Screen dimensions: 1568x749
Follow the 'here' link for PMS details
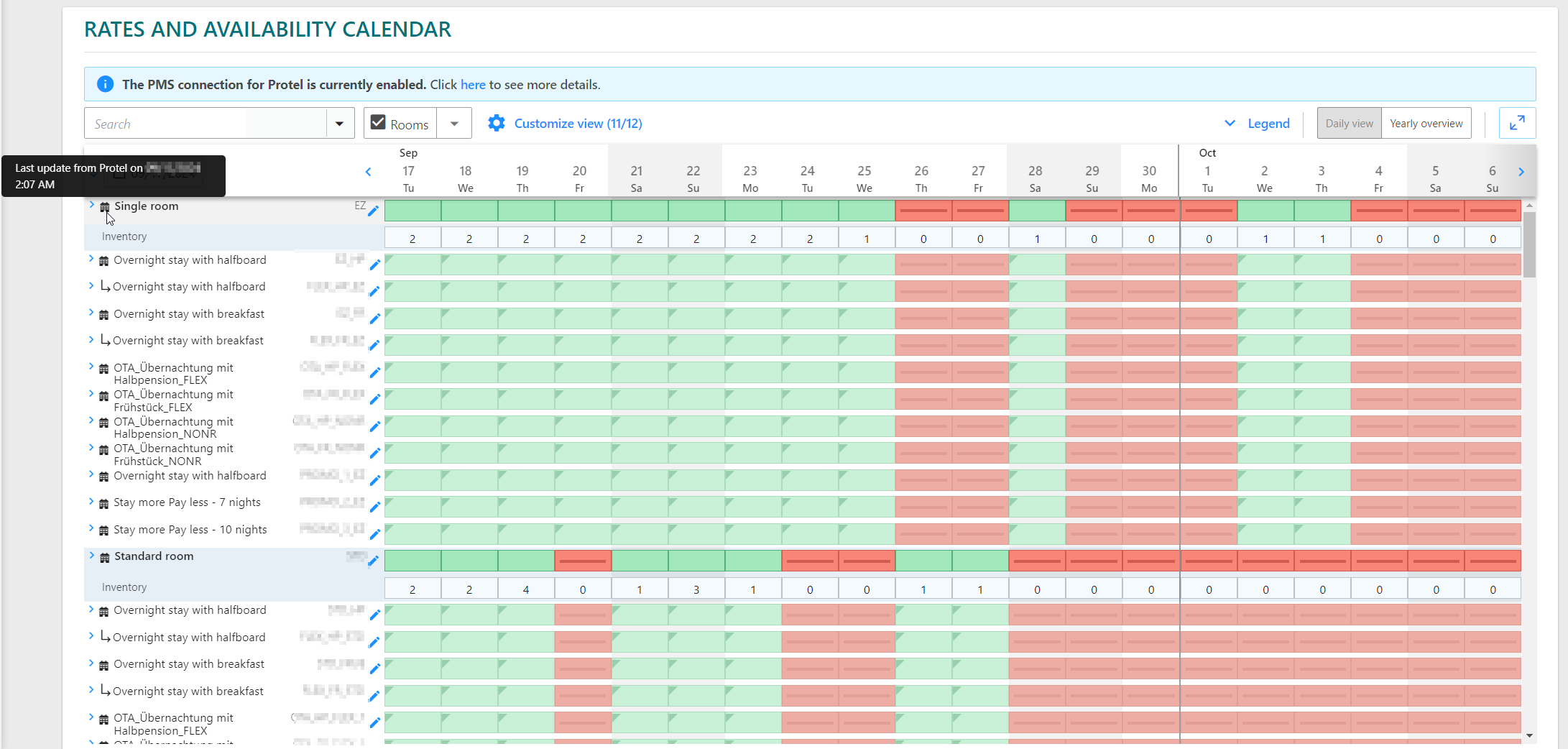[x=473, y=84]
